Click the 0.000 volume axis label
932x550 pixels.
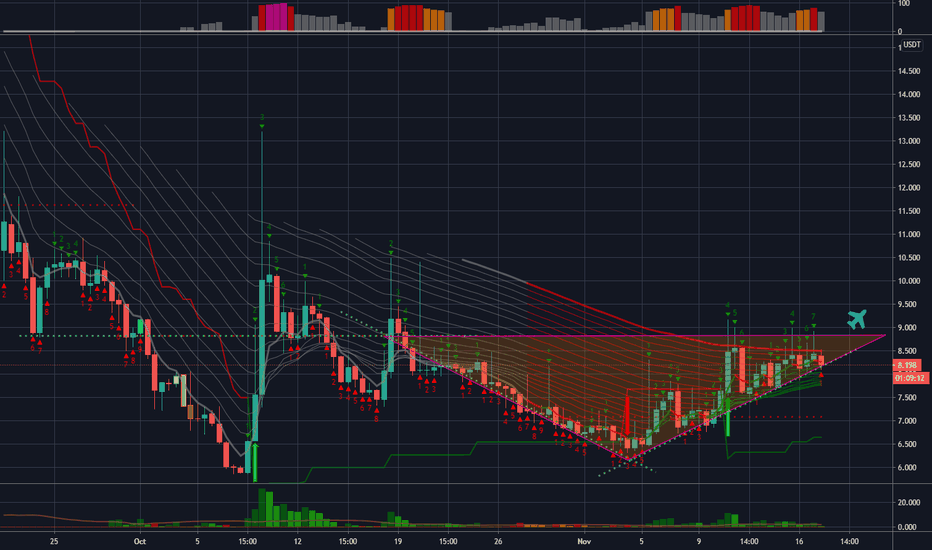click(908, 527)
